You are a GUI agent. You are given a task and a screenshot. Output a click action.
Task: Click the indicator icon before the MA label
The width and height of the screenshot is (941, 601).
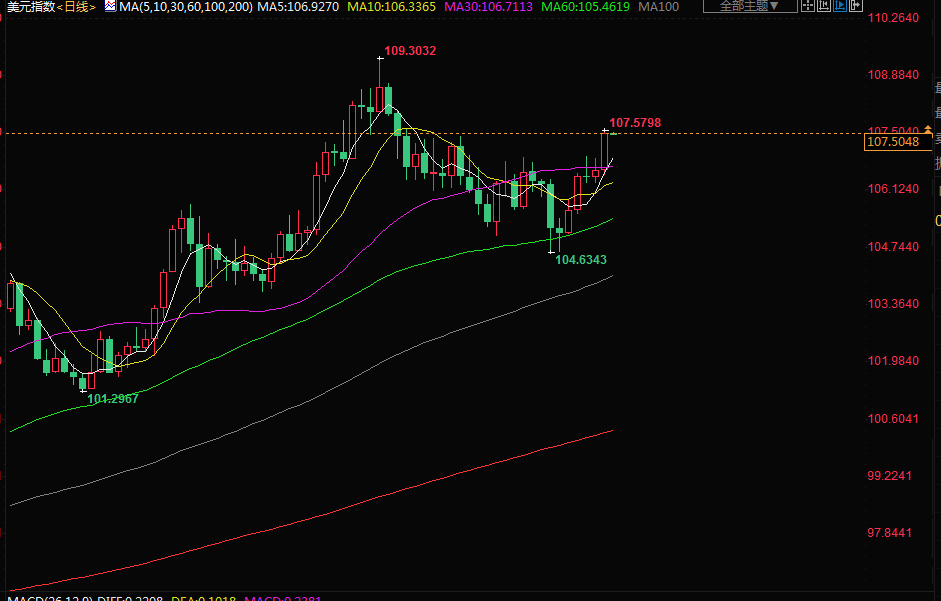pos(111,7)
